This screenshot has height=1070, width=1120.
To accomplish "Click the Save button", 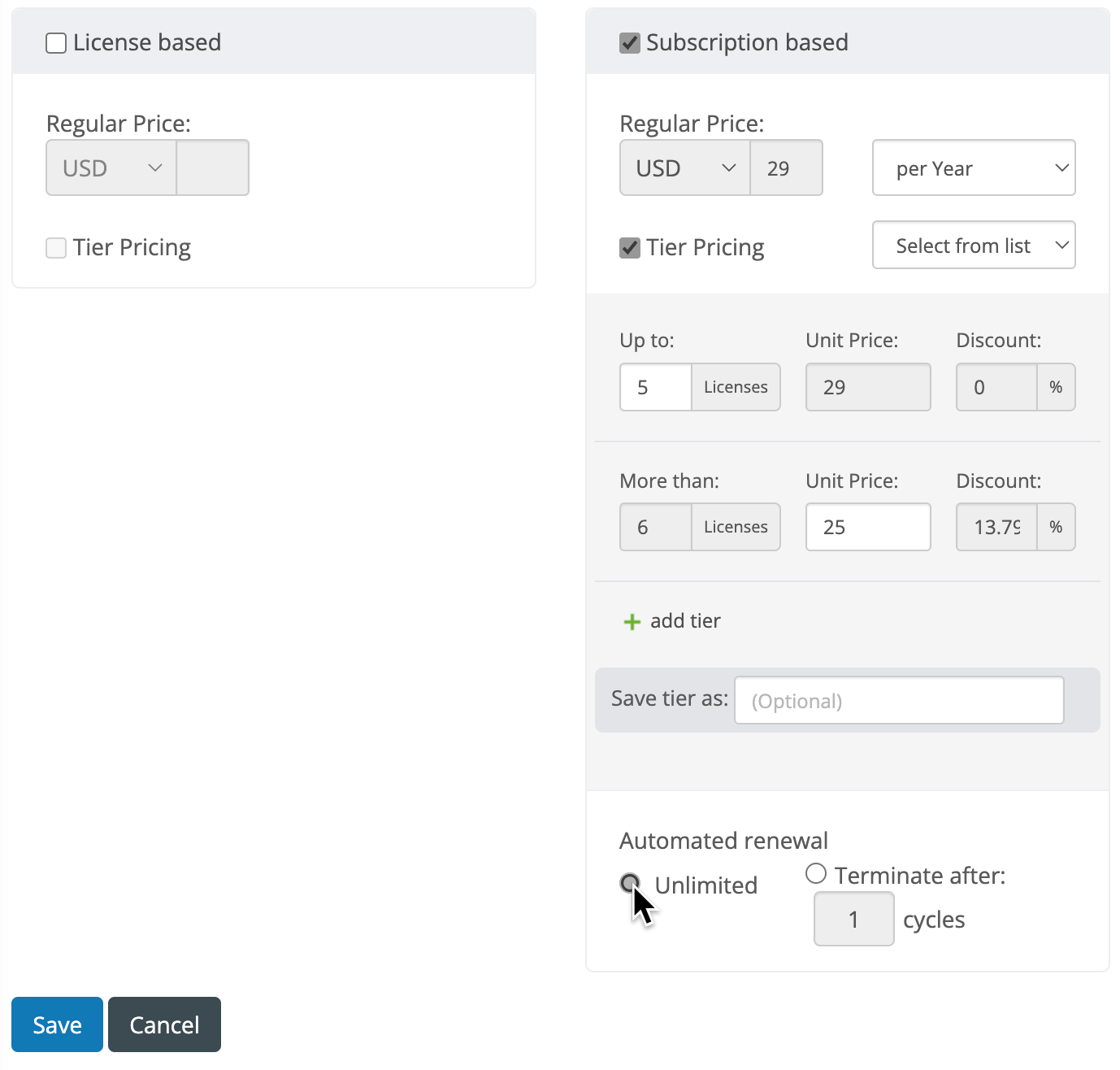I will pos(57,1024).
